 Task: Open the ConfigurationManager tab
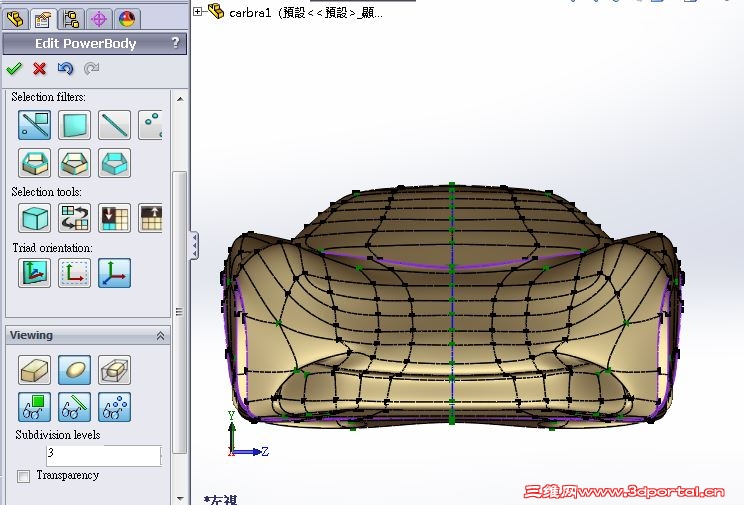[x=71, y=19]
